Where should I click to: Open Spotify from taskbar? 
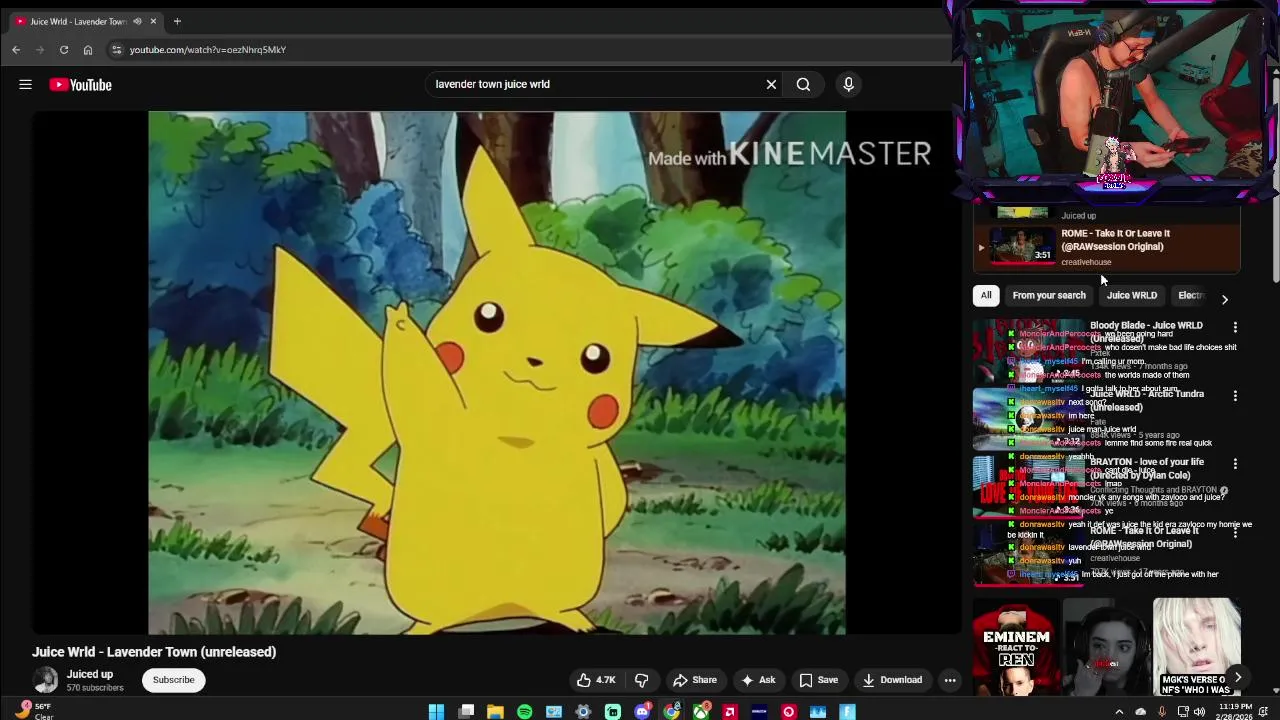[524, 712]
